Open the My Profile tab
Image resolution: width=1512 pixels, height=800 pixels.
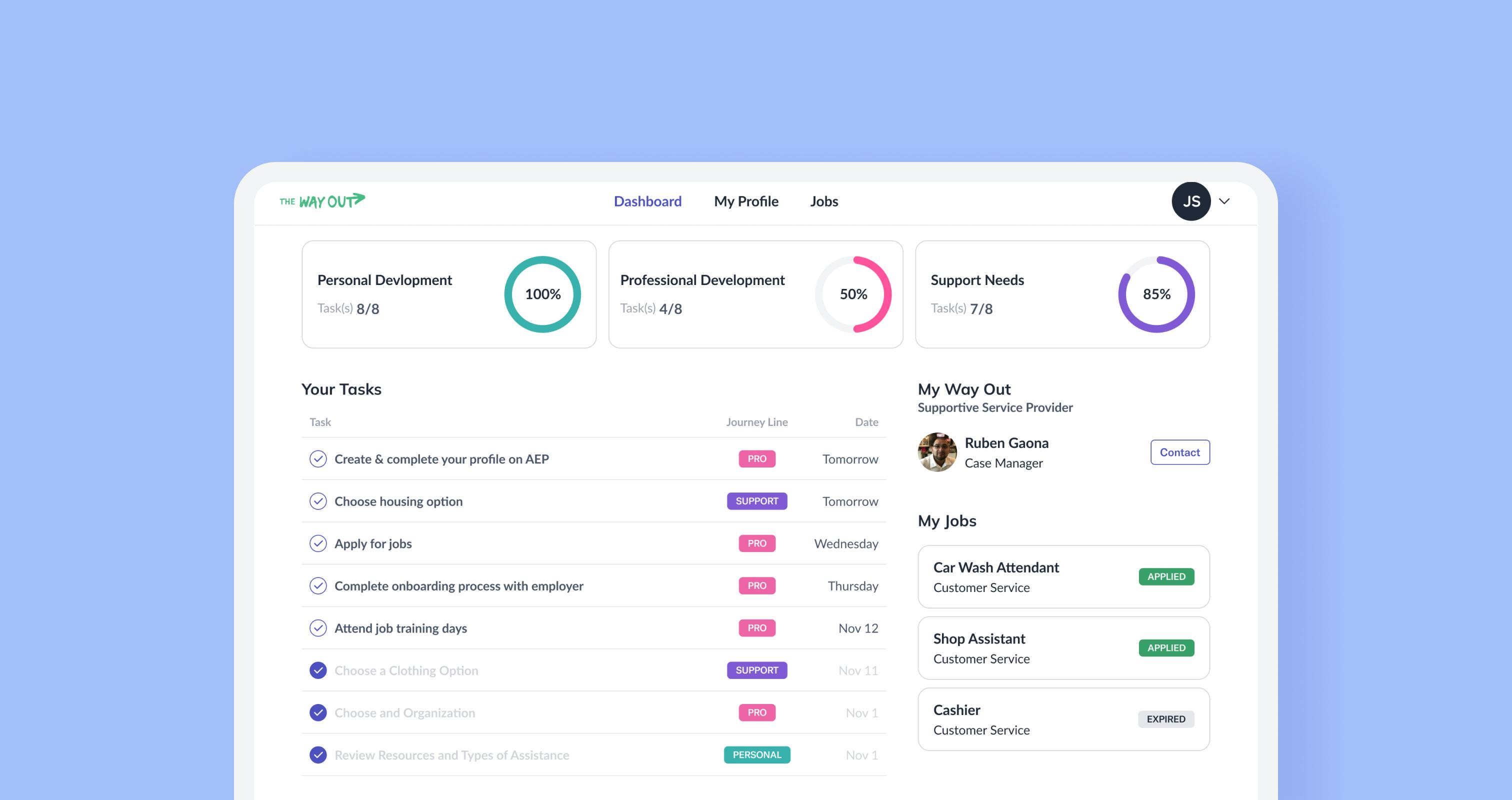coord(746,201)
